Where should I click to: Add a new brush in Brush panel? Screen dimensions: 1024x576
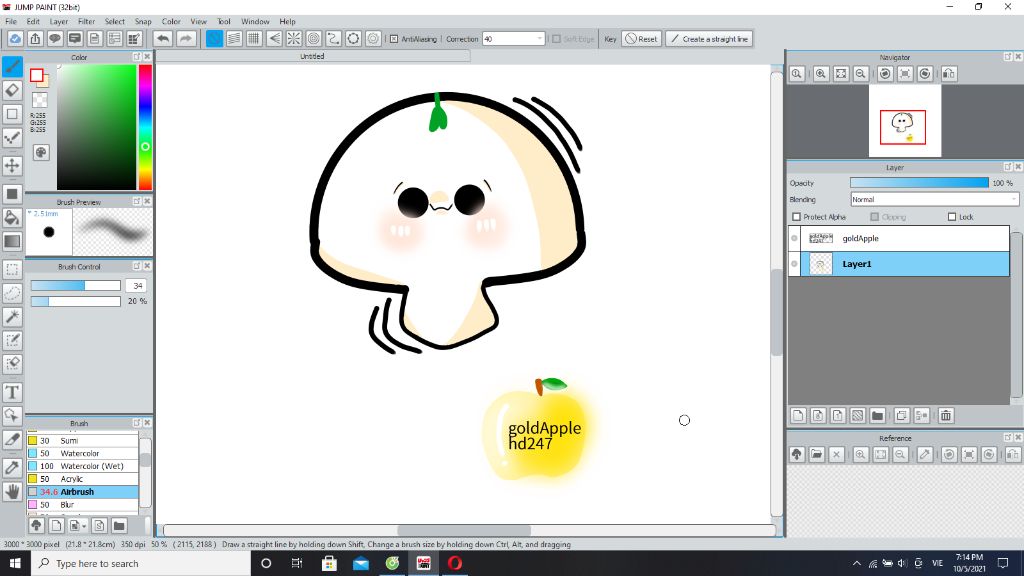tap(56, 526)
